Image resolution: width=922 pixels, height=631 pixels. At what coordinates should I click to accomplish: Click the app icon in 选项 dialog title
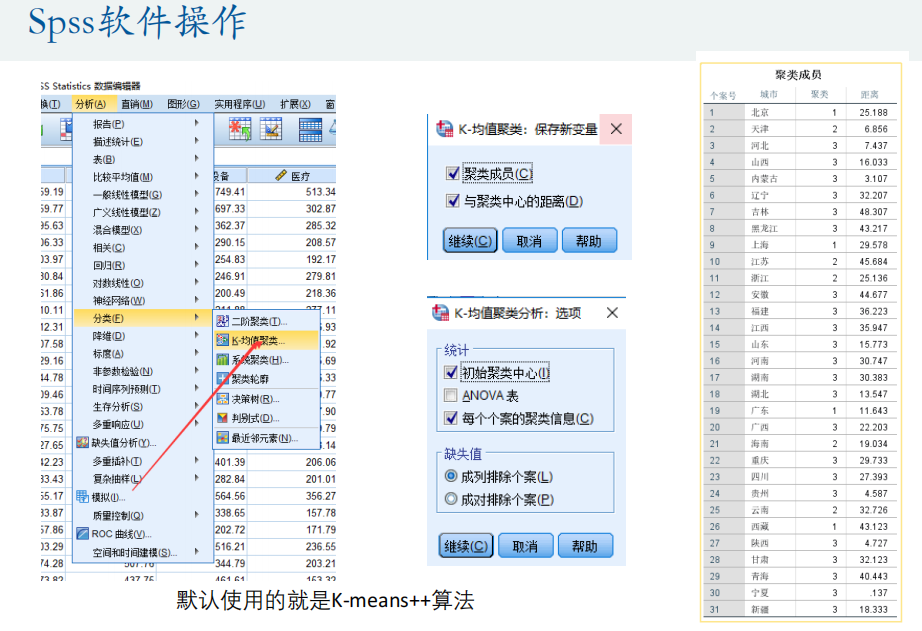click(x=440, y=313)
